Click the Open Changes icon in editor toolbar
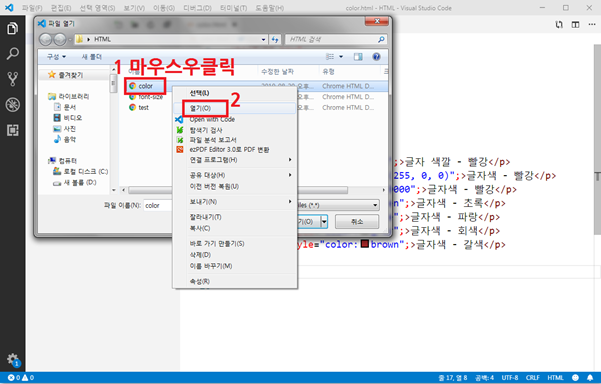The height and width of the screenshot is (384, 601). coord(559,25)
